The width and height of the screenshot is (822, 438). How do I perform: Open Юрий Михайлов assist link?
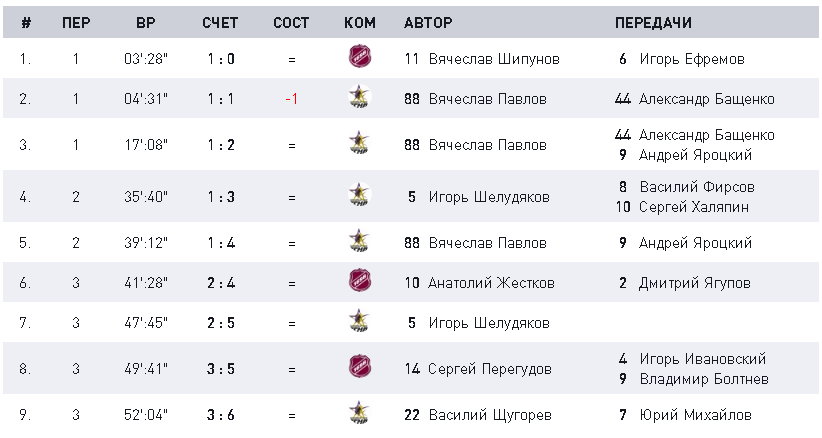pos(695,415)
